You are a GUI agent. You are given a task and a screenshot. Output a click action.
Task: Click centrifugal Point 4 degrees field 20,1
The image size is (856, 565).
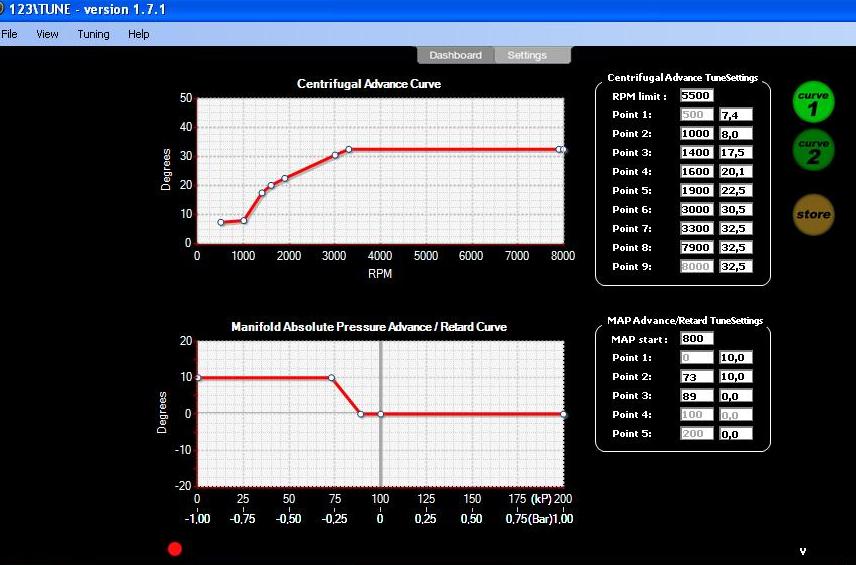pos(735,172)
